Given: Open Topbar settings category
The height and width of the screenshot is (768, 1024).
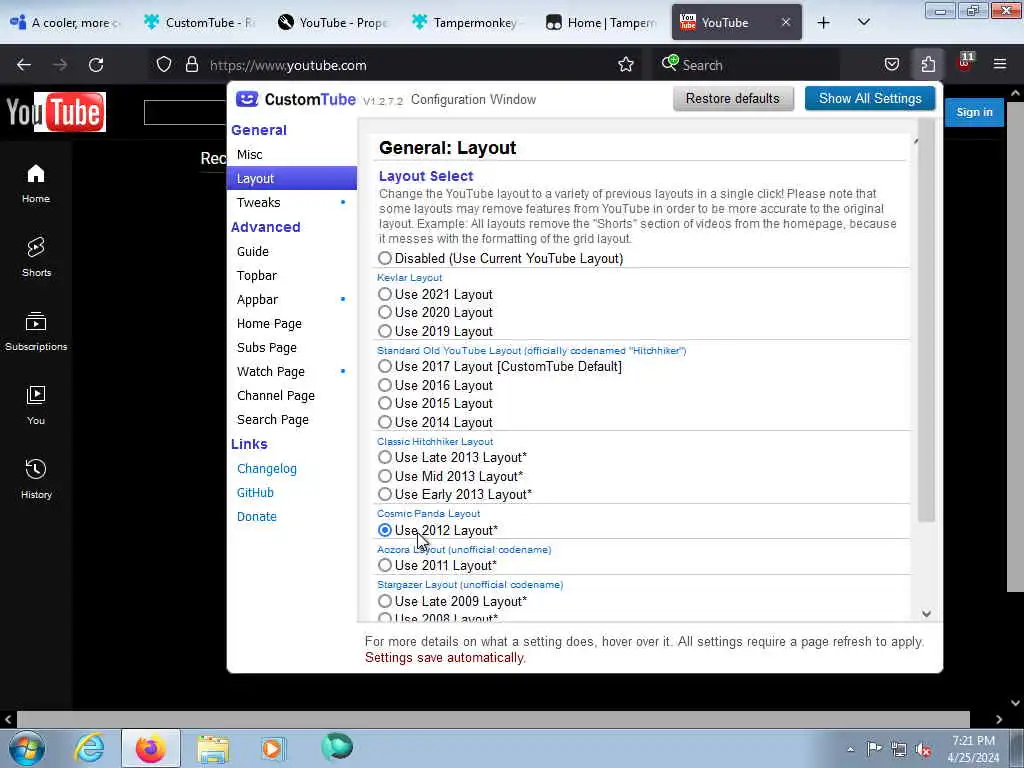Looking at the screenshot, I should point(291,276).
